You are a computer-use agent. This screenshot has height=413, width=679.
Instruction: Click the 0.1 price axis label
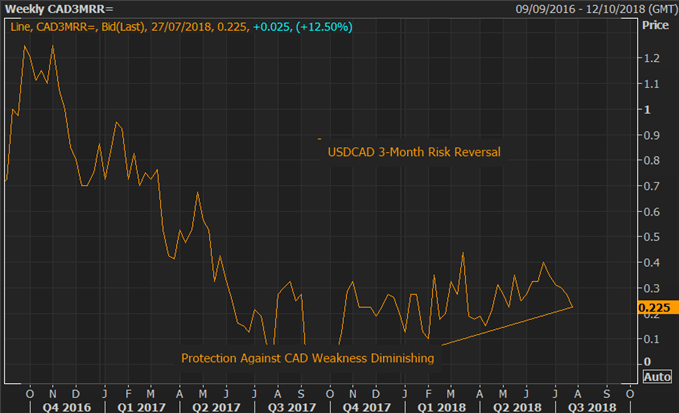coord(652,339)
